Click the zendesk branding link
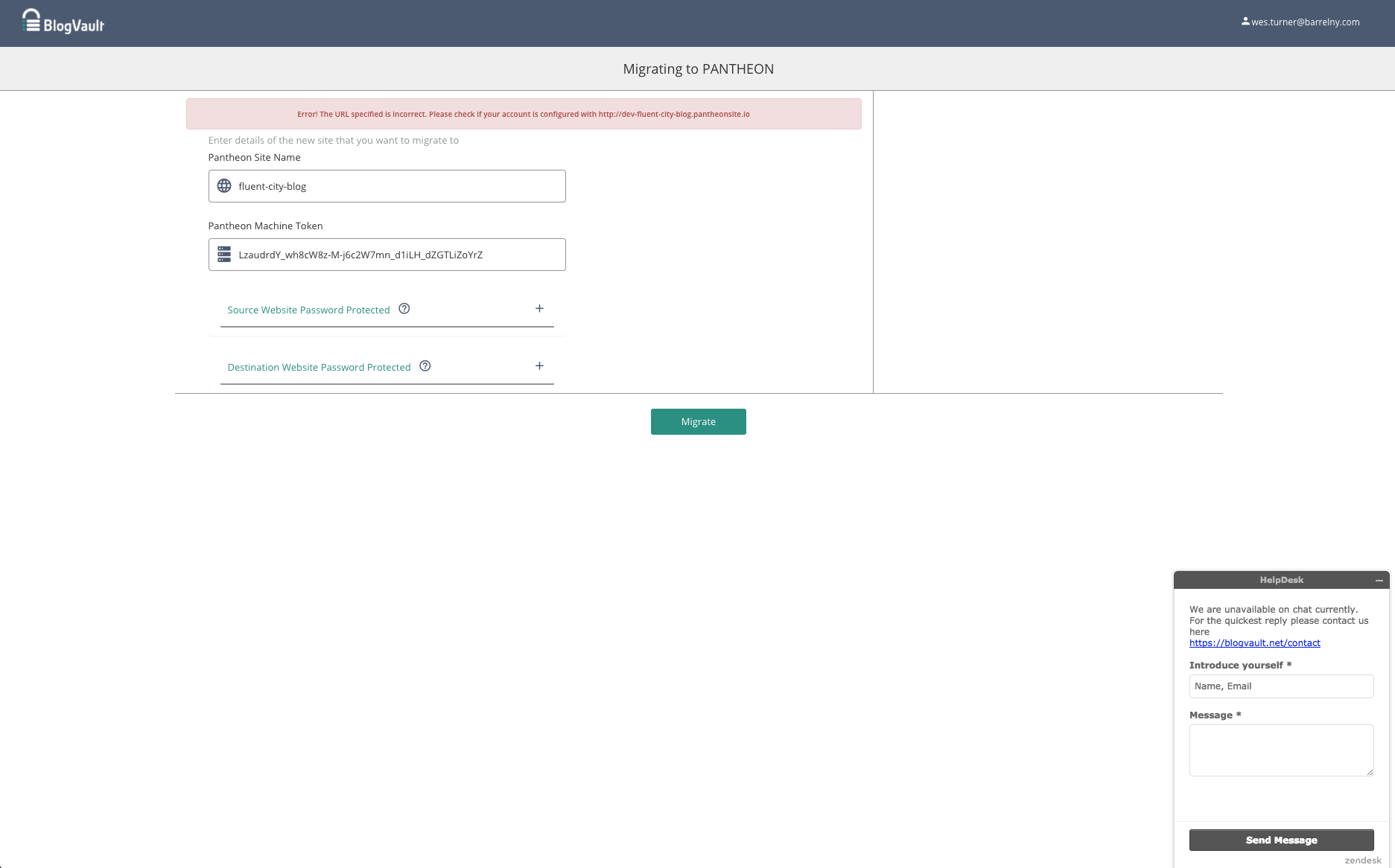This screenshot has height=868, width=1395. (x=1363, y=860)
